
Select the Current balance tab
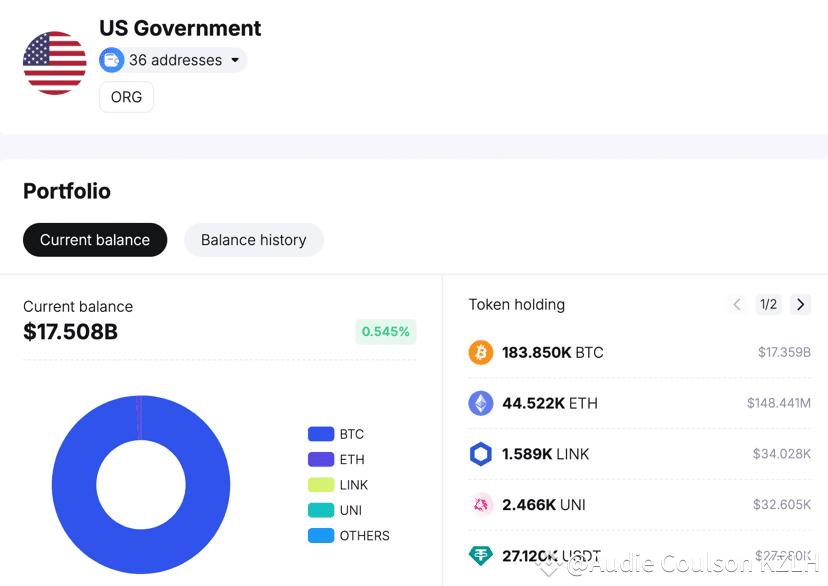pos(95,240)
